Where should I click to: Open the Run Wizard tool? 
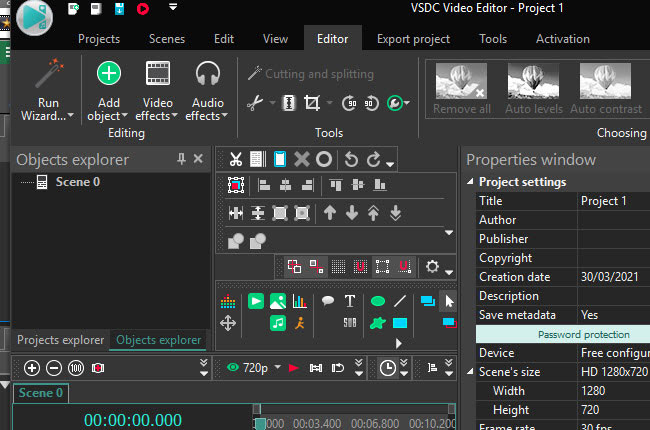coord(48,91)
